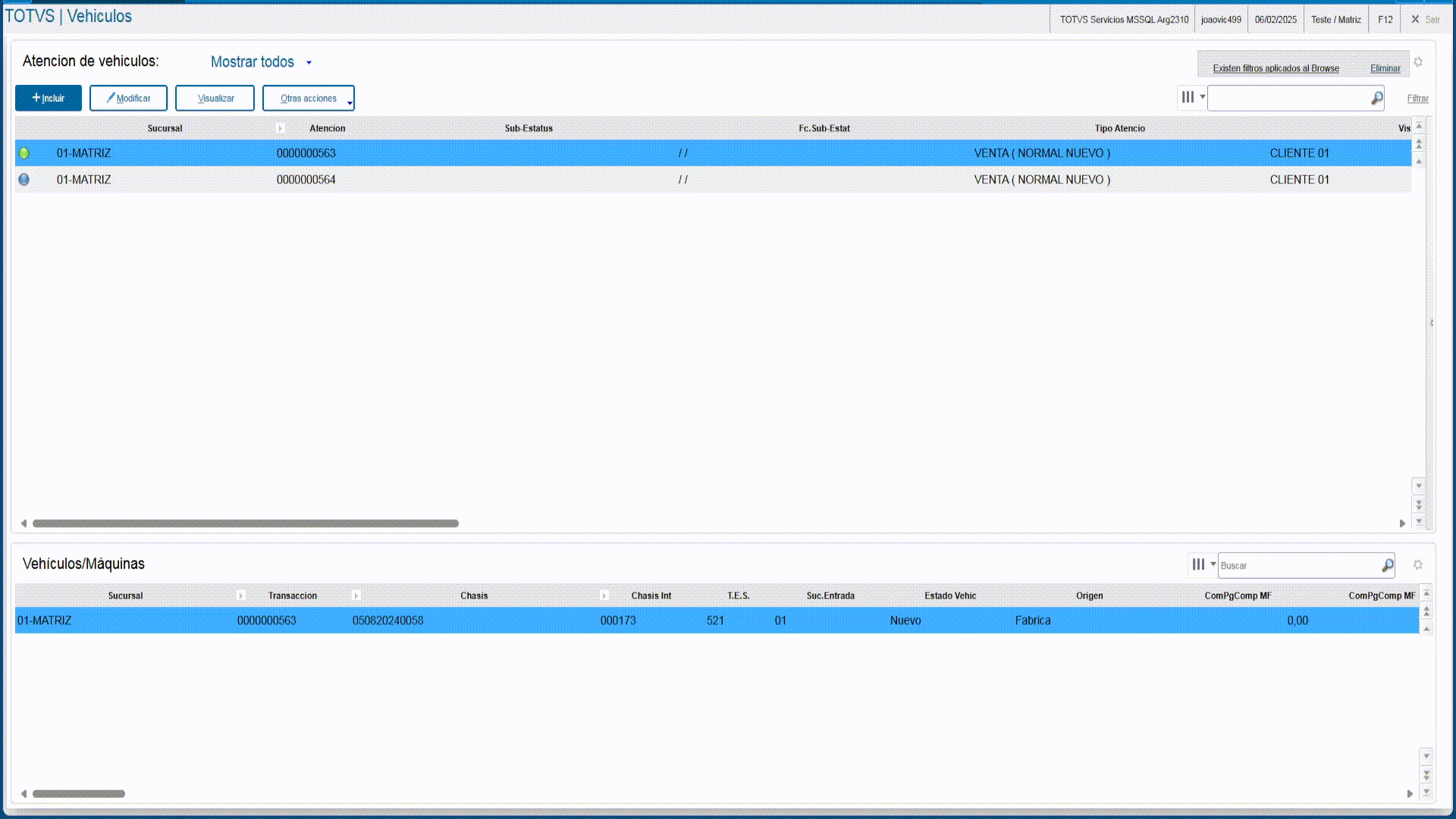Click the magnifier icon in the Buscar field
This screenshot has height=819, width=1456.
pyautogui.click(x=1387, y=566)
